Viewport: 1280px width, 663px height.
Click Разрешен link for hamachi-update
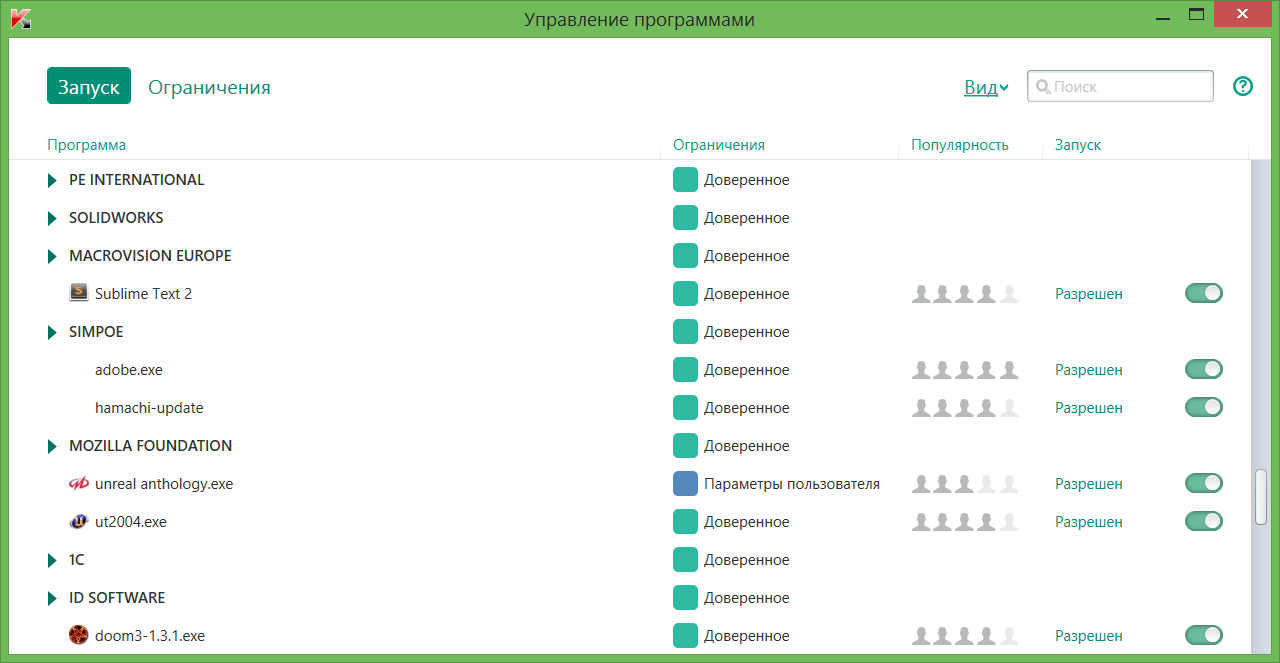pyautogui.click(x=1089, y=408)
